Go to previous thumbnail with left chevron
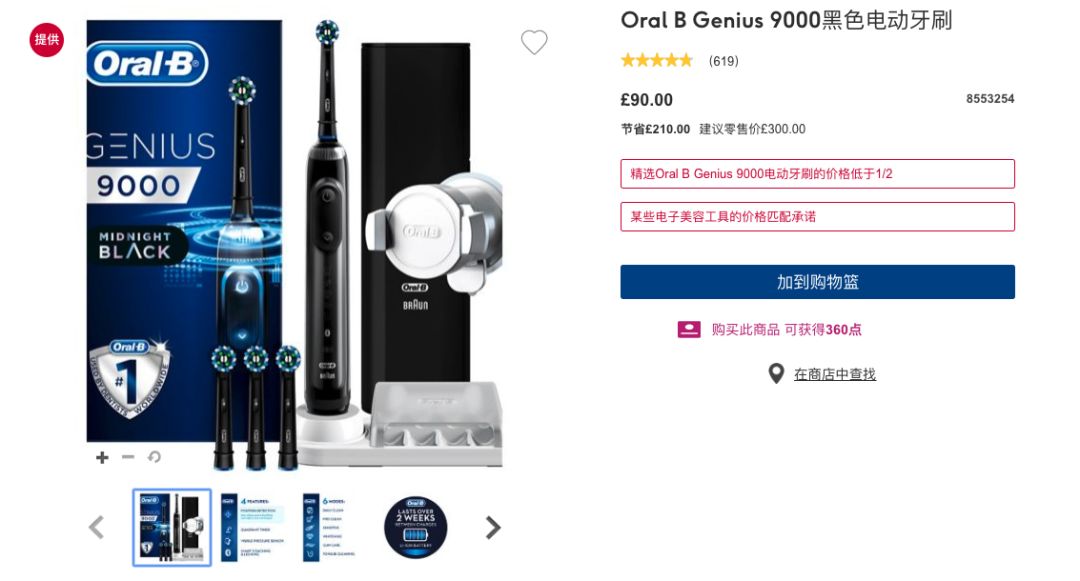Screen dimensions: 1080x581 click(x=97, y=527)
